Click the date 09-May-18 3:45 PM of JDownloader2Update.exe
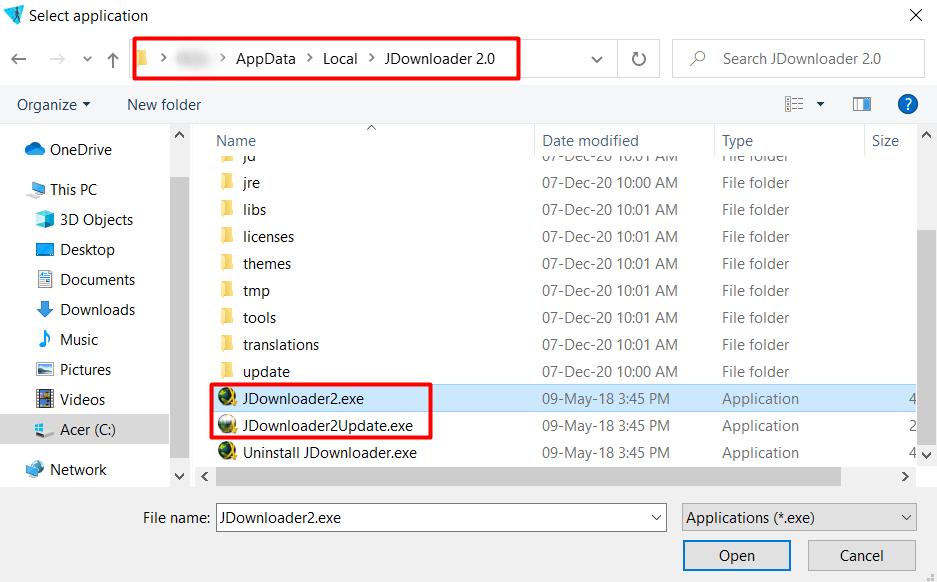 coord(605,425)
